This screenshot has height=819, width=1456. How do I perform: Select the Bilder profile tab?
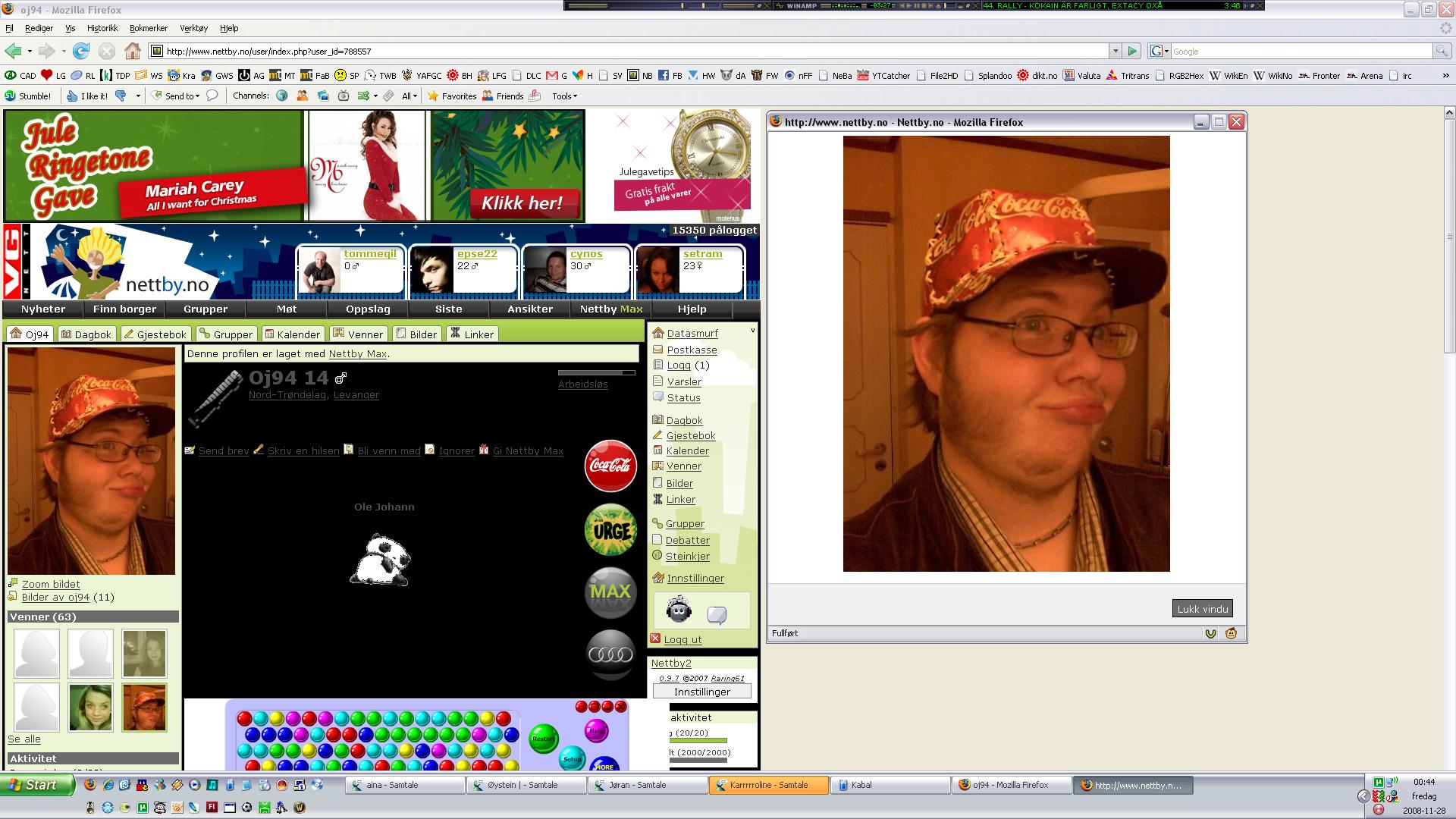416,334
